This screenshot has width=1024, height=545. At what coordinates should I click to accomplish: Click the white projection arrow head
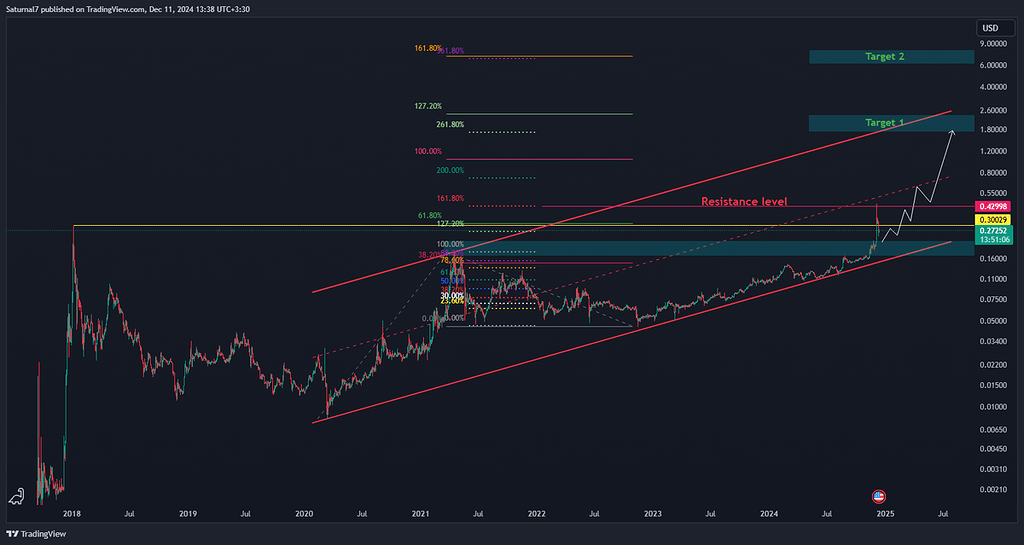[x=953, y=132]
